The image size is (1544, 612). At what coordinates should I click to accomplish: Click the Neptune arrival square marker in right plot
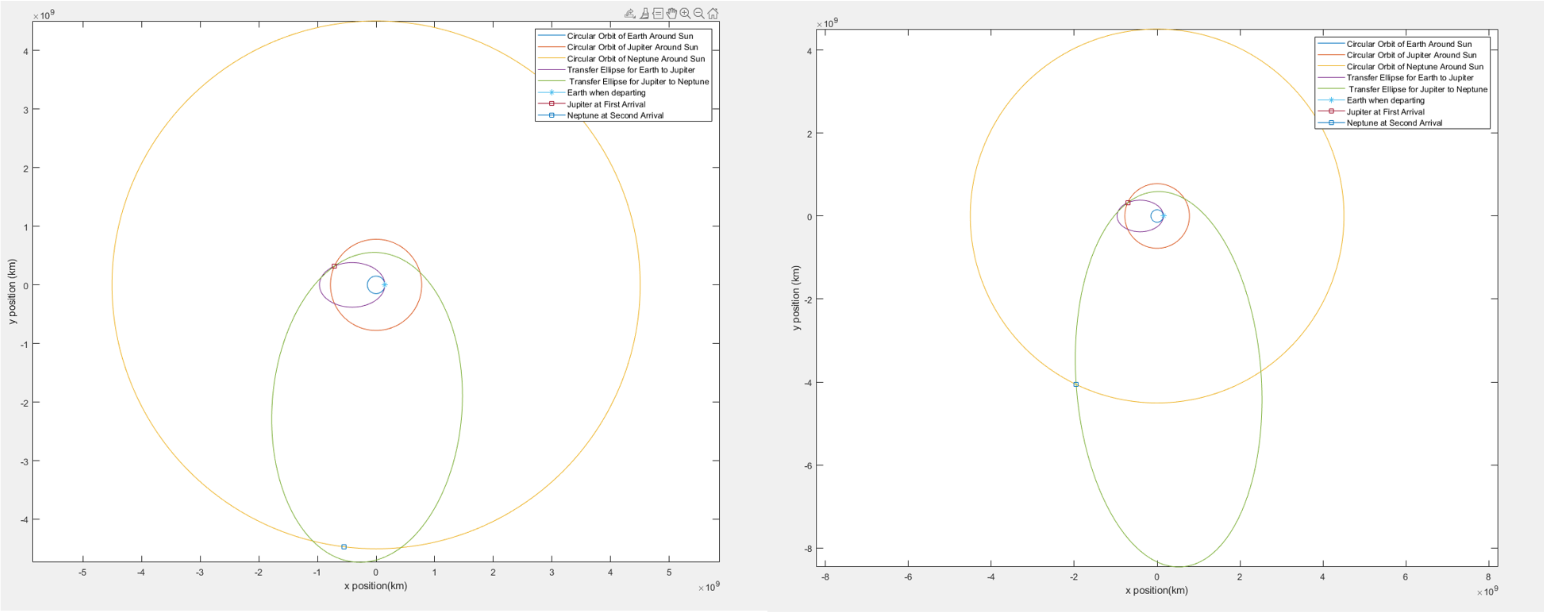1076,384
